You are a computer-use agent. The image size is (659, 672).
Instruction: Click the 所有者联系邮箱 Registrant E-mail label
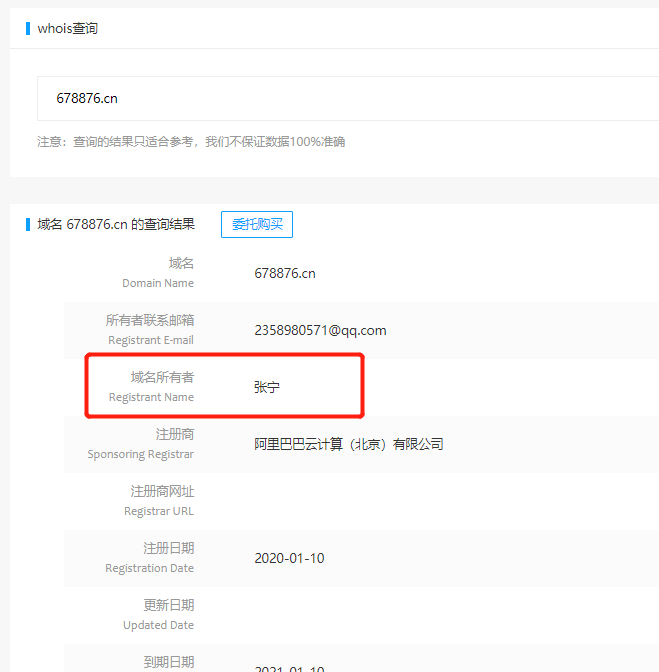pyautogui.click(x=150, y=330)
